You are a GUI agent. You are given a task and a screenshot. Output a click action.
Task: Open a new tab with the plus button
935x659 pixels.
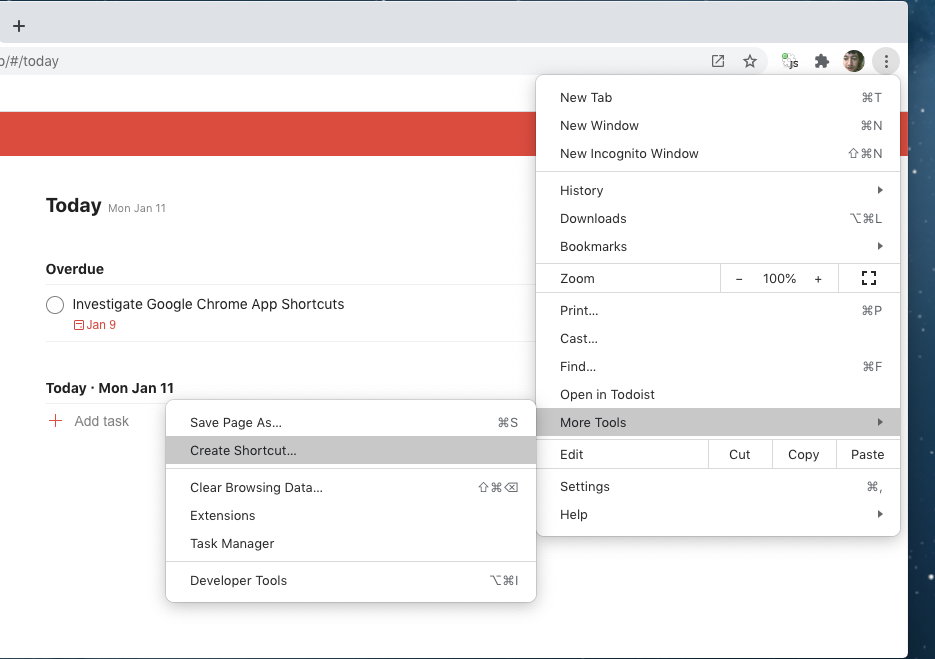tap(19, 26)
